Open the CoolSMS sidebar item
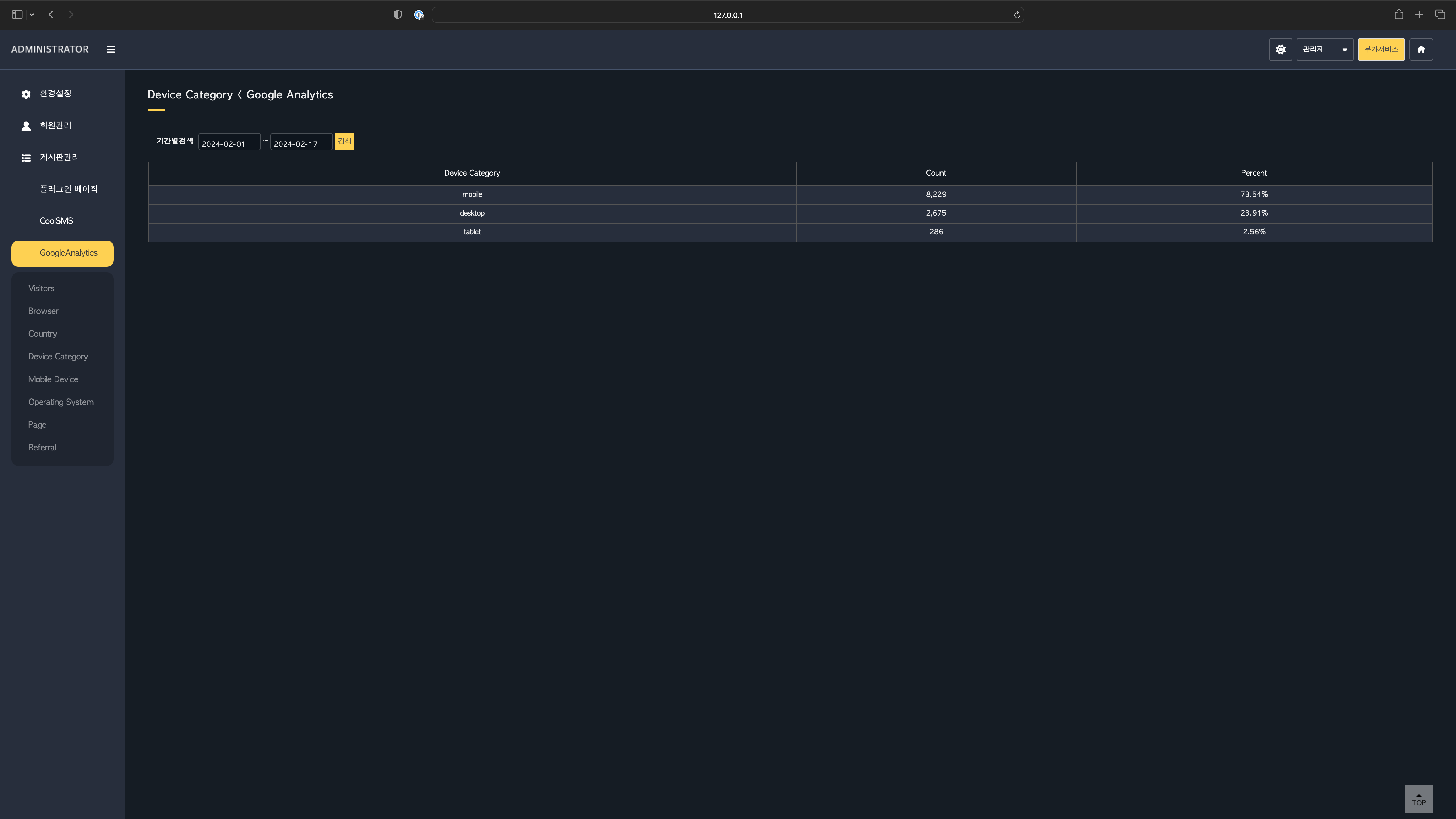The image size is (1456, 819). (x=56, y=221)
